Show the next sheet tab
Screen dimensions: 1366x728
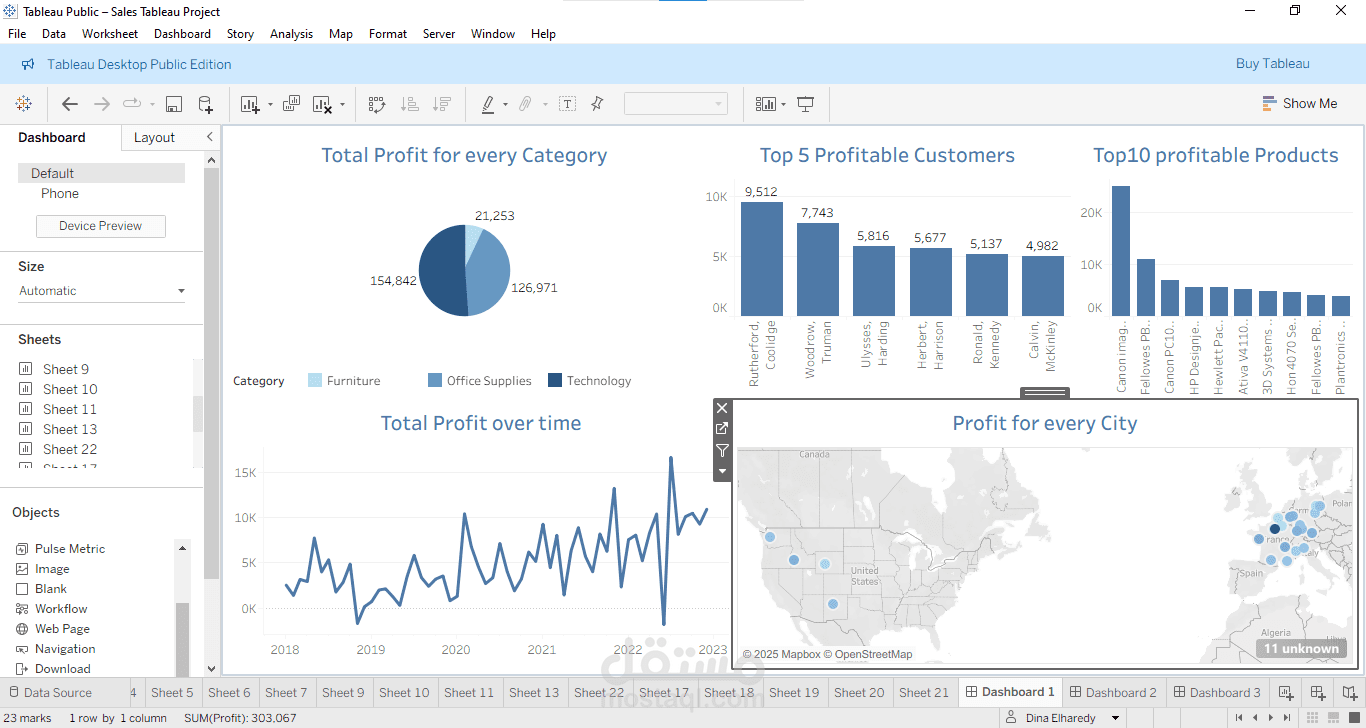pos(1271,717)
